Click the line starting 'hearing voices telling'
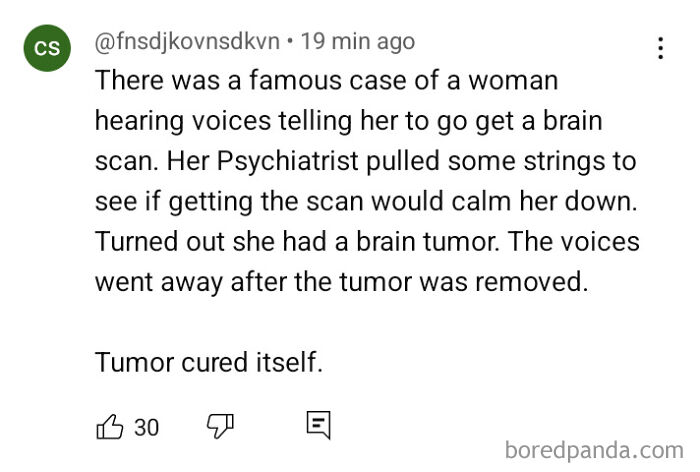The width and height of the screenshot is (700, 472). tap(349, 121)
